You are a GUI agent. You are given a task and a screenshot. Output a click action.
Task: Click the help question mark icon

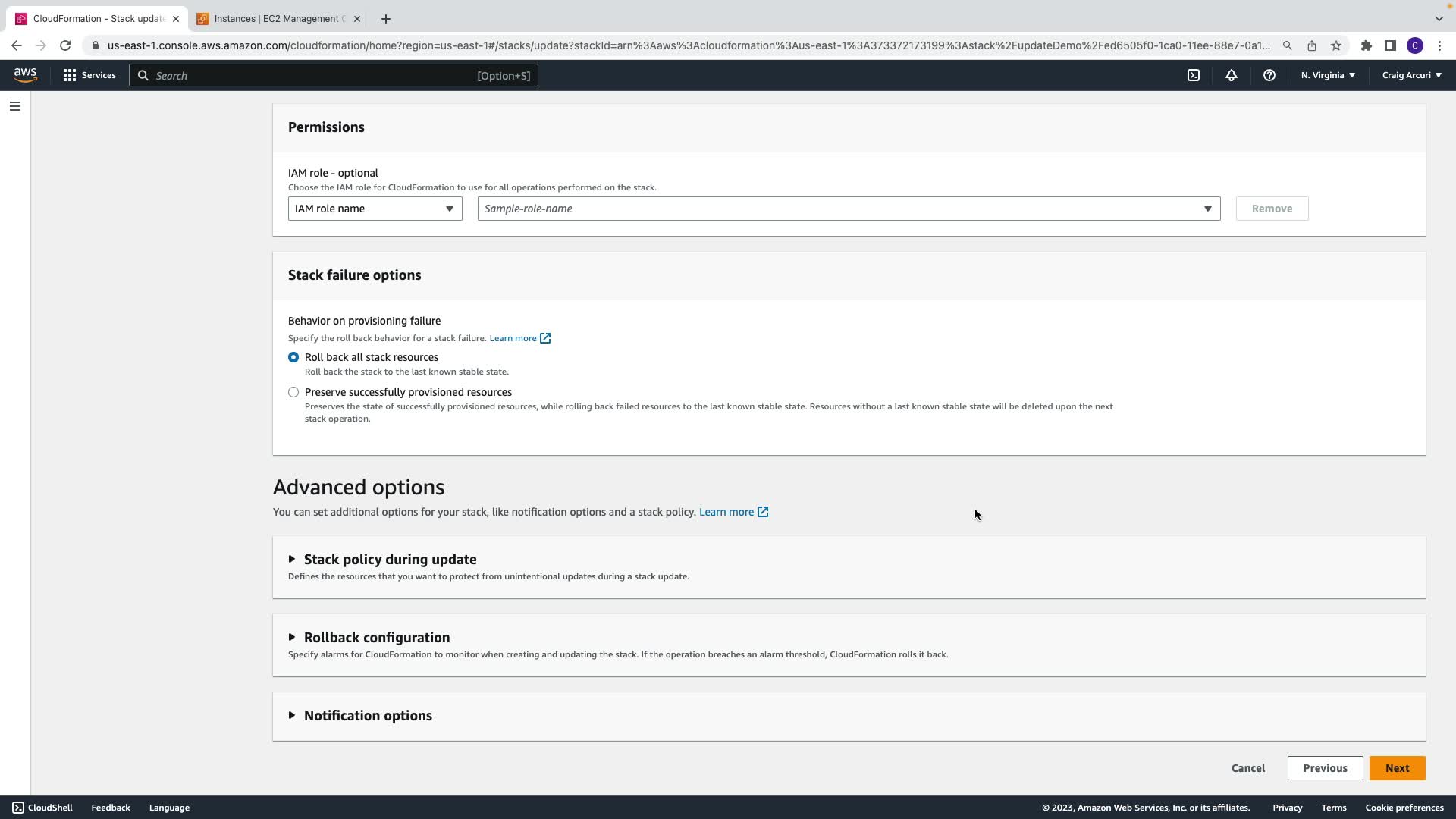pos(1269,75)
